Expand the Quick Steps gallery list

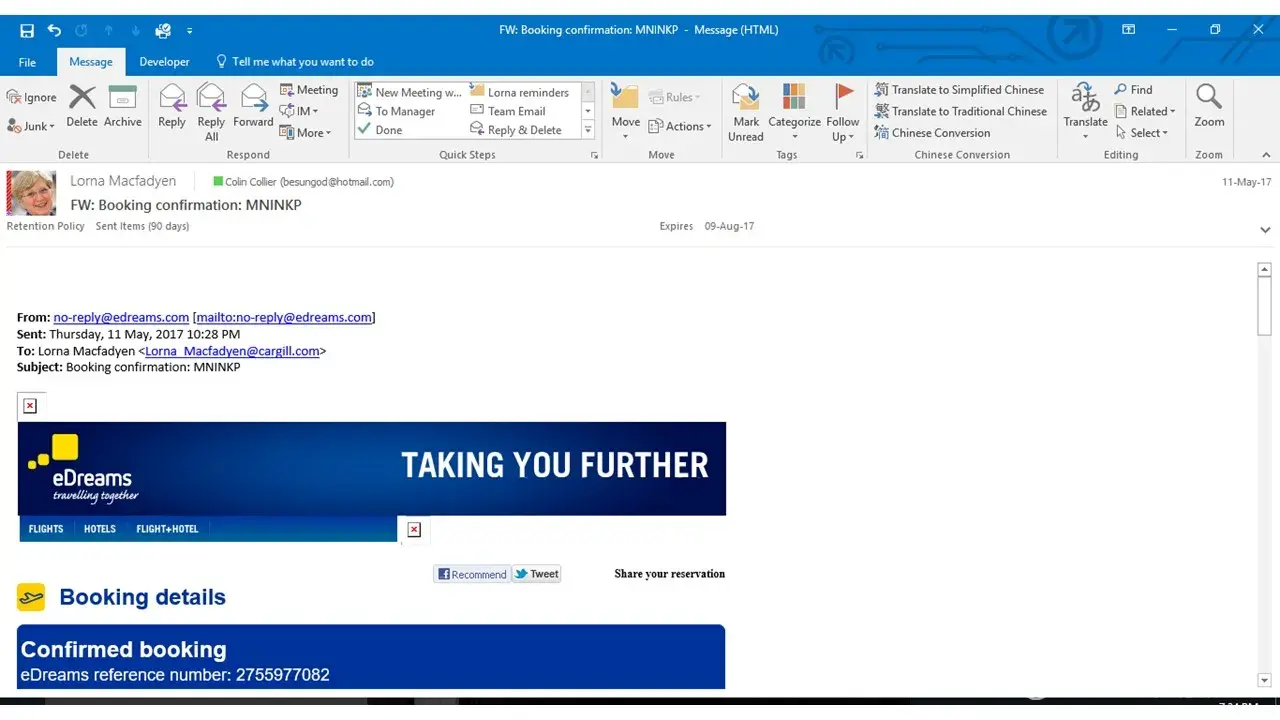pos(588,130)
